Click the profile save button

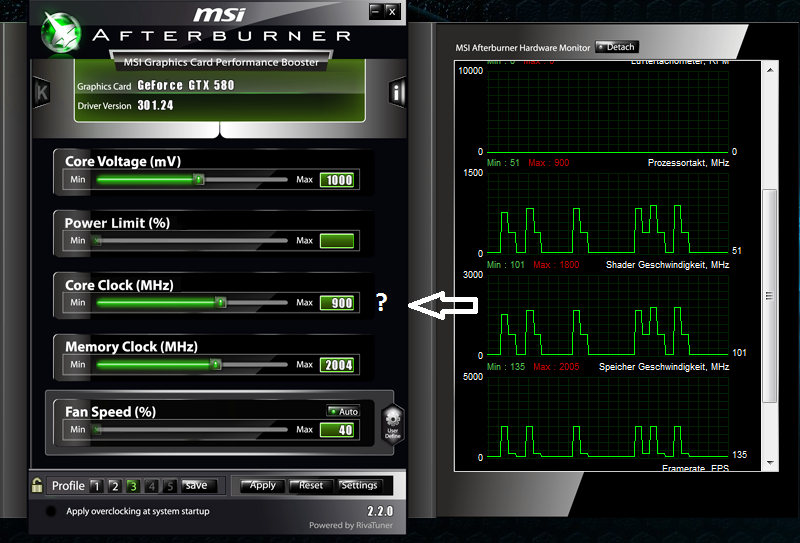coord(199,486)
